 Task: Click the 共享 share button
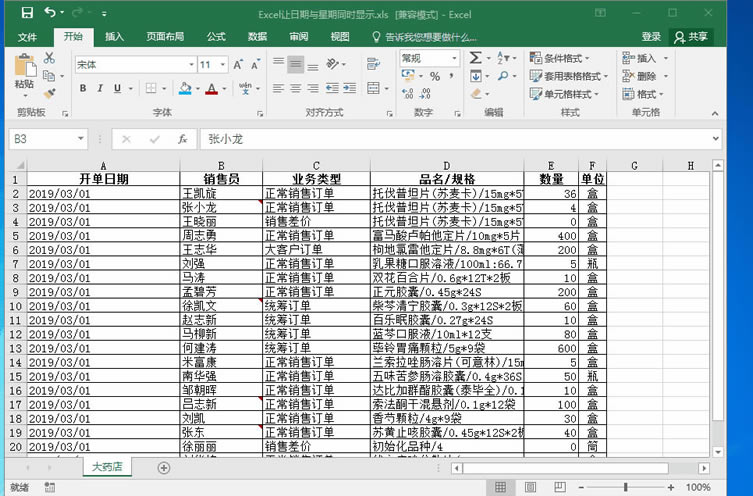click(x=691, y=36)
